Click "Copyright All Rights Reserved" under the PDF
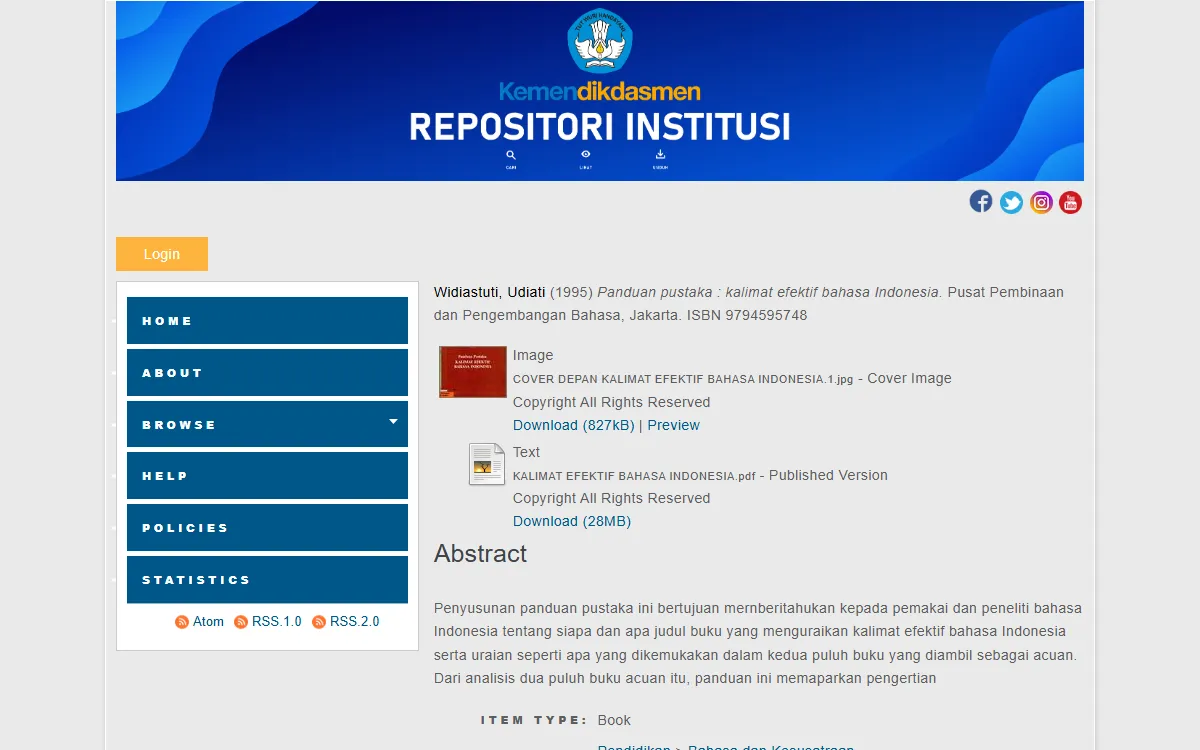This screenshot has height=750, width=1200. (x=612, y=498)
